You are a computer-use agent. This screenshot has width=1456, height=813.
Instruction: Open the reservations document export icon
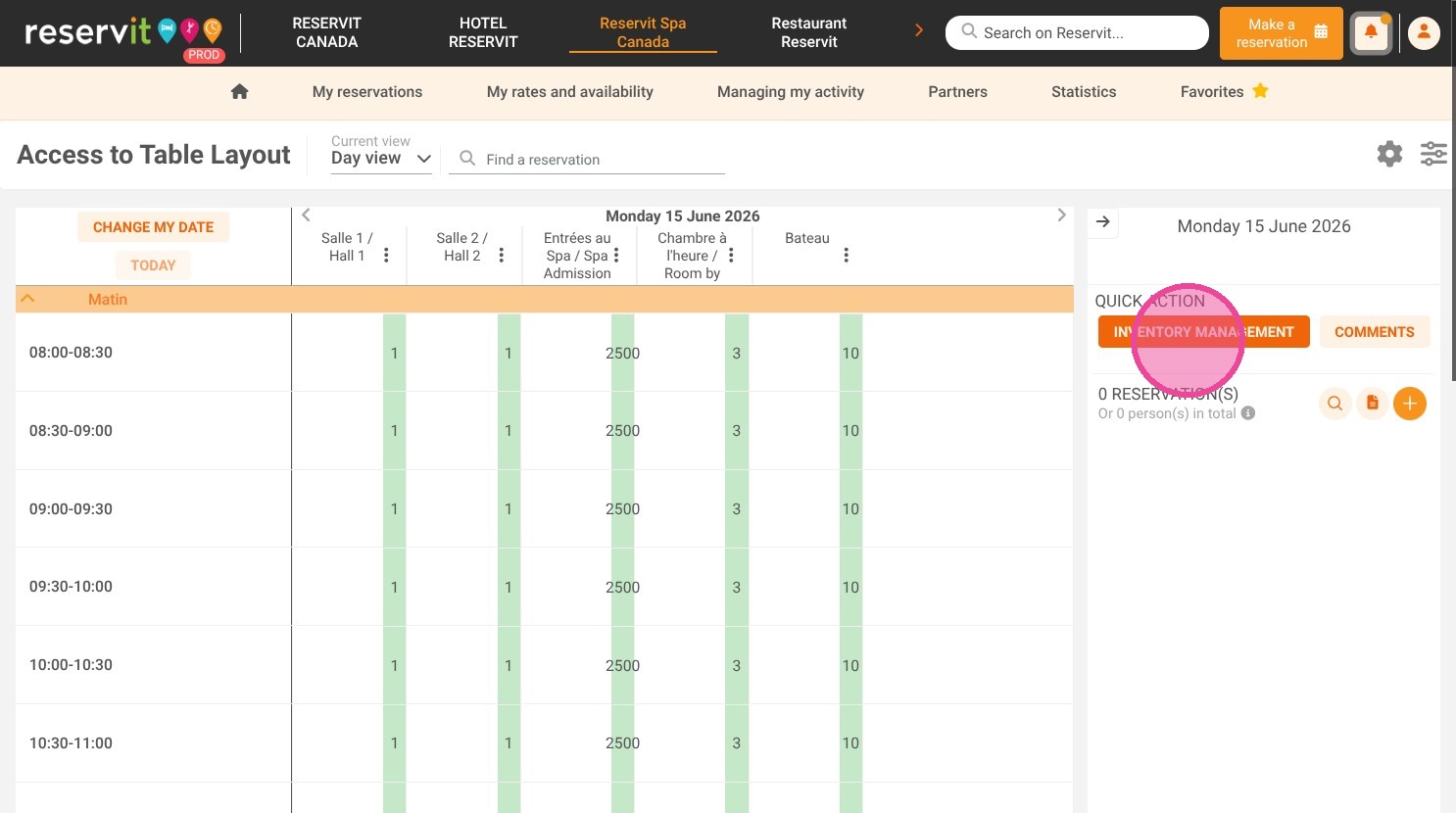[1373, 404]
